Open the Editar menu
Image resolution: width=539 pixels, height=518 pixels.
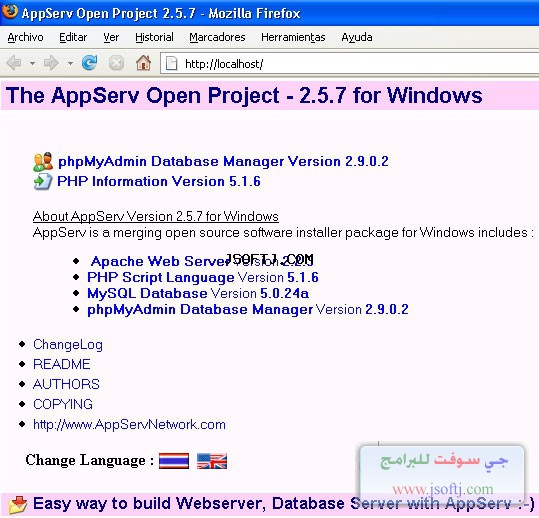(73, 37)
